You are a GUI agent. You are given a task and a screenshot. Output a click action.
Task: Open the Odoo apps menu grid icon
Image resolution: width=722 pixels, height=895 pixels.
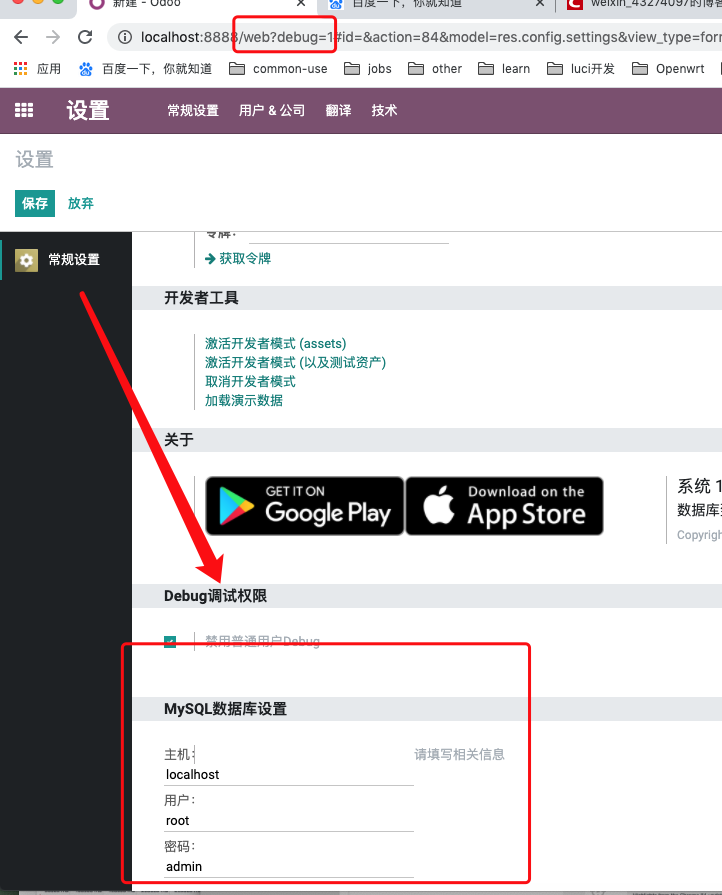pos(24,110)
